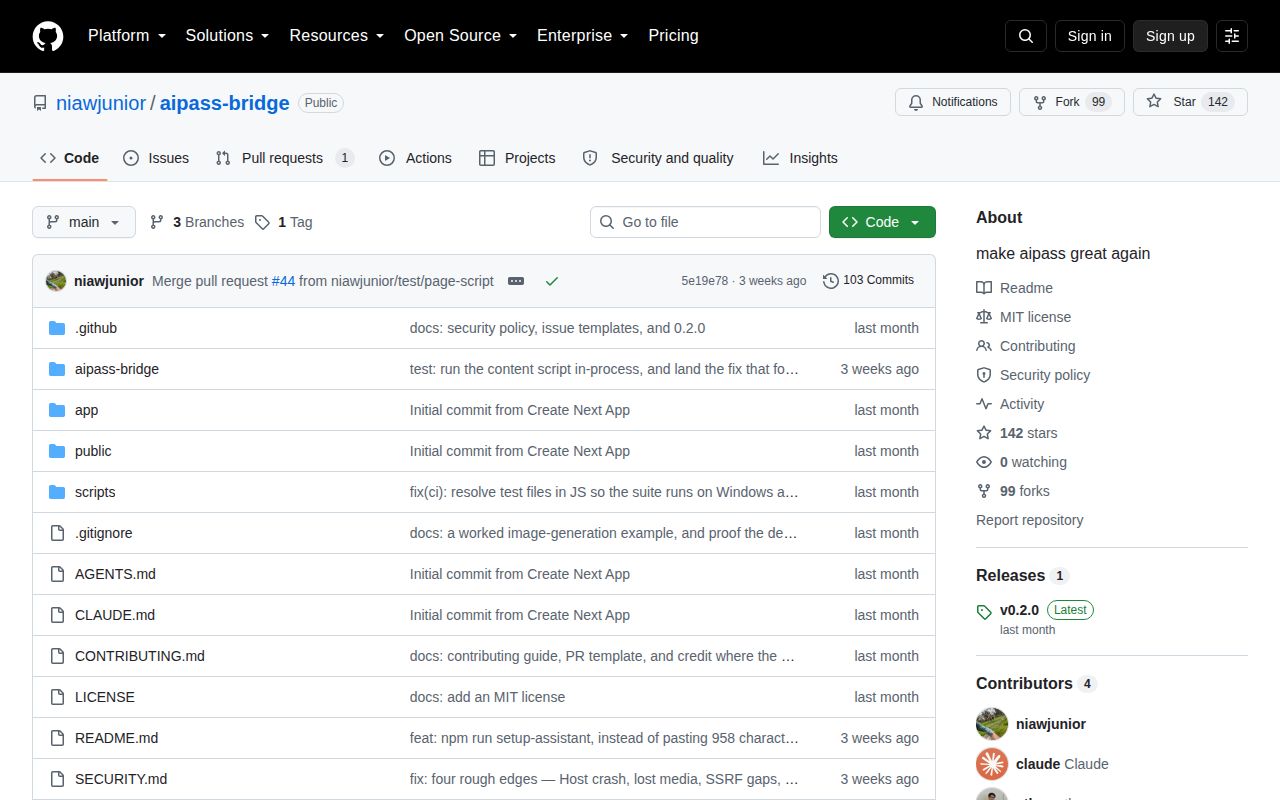1280x800 pixels.
Task: Open commit hash 5e19e78
Action: 705,281
